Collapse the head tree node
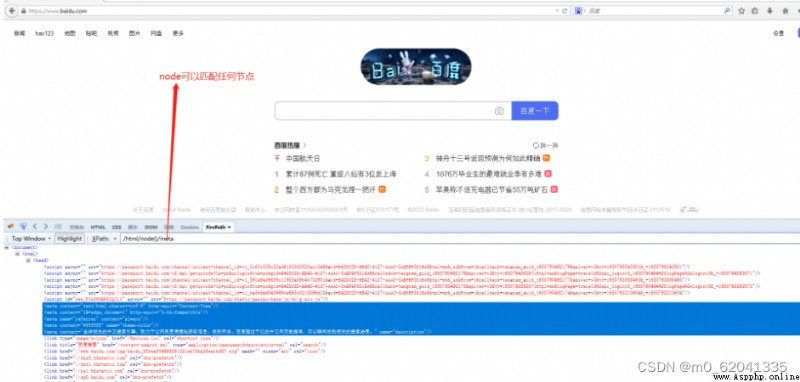The height and width of the screenshot is (382, 800). coord(29,260)
